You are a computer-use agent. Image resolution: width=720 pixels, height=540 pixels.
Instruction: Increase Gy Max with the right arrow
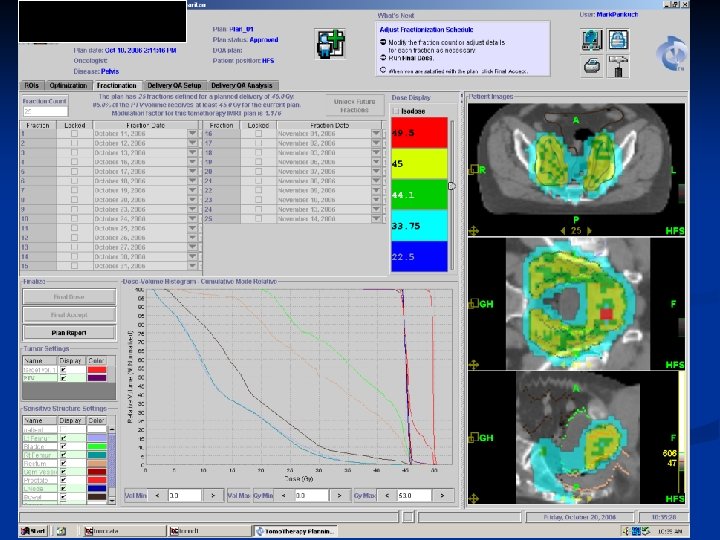[442, 495]
